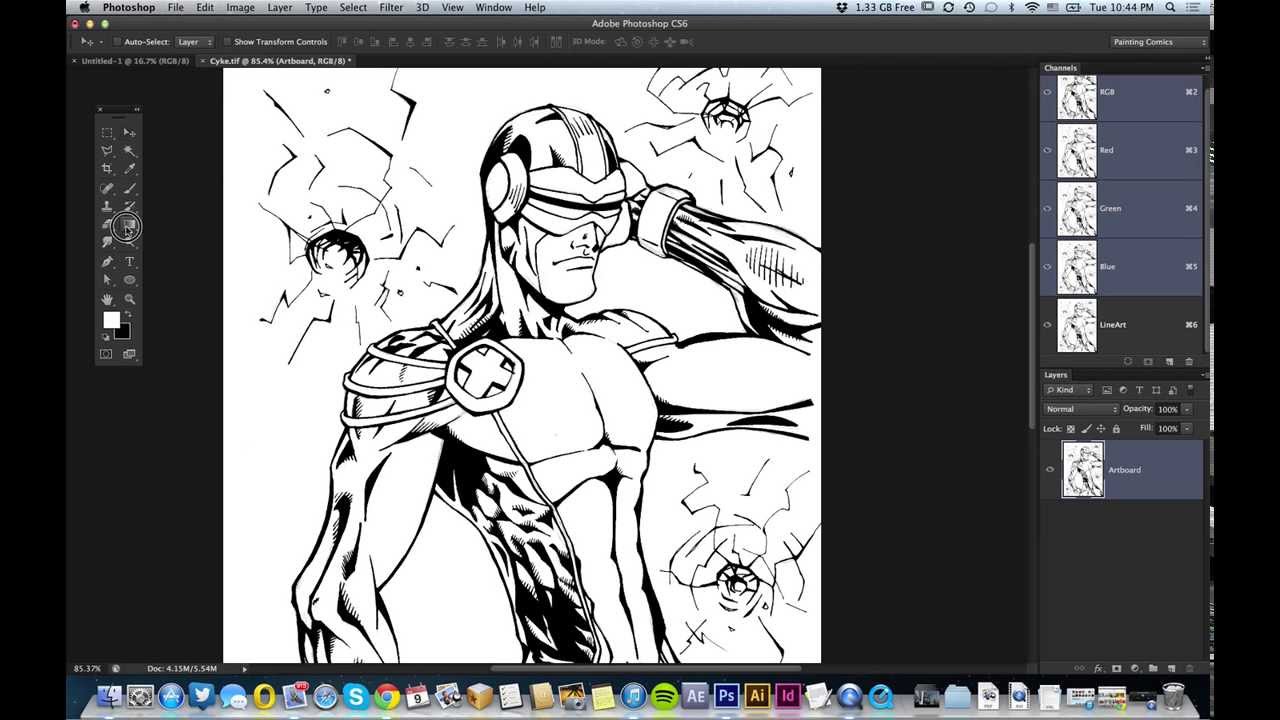Image resolution: width=1280 pixels, height=720 pixels.
Task: Open the Select menu
Action: point(353,7)
